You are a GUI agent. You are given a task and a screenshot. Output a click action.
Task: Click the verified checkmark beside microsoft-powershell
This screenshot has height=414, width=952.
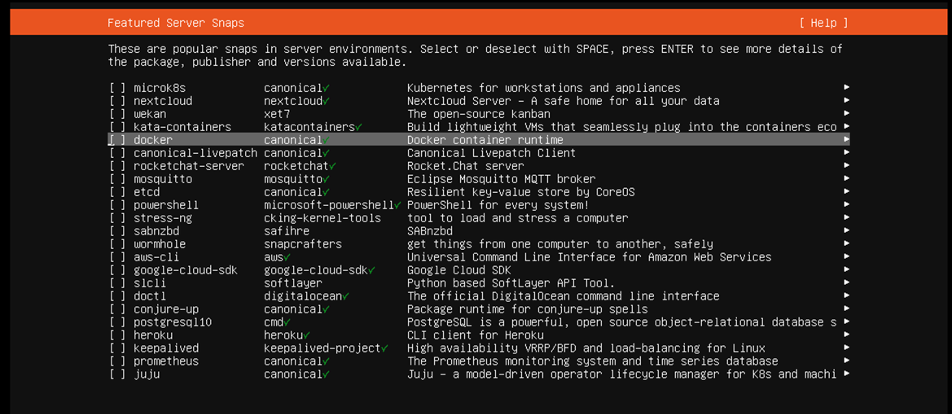(x=398, y=205)
